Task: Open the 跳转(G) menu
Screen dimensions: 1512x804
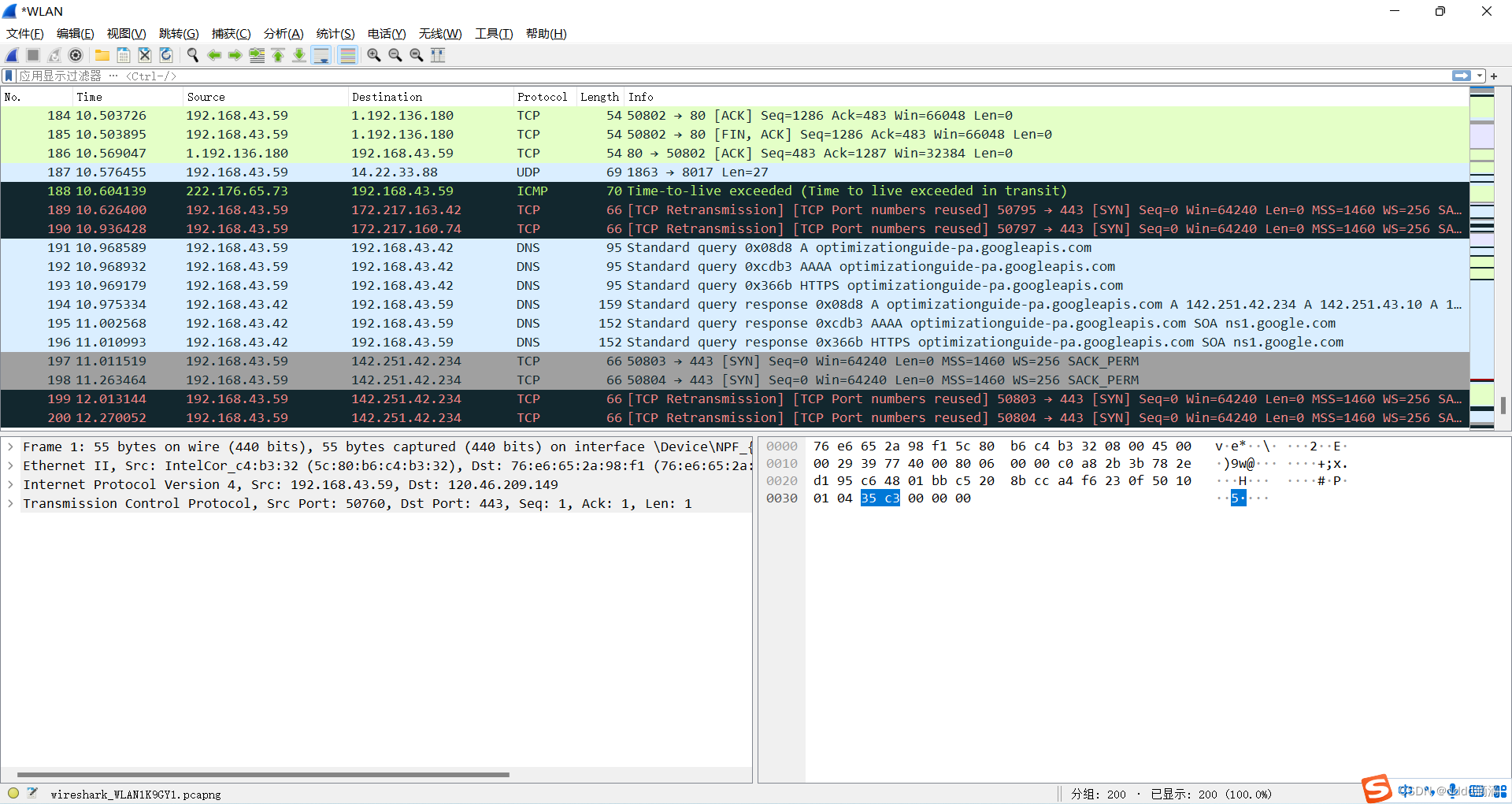Action: [179, 33]
